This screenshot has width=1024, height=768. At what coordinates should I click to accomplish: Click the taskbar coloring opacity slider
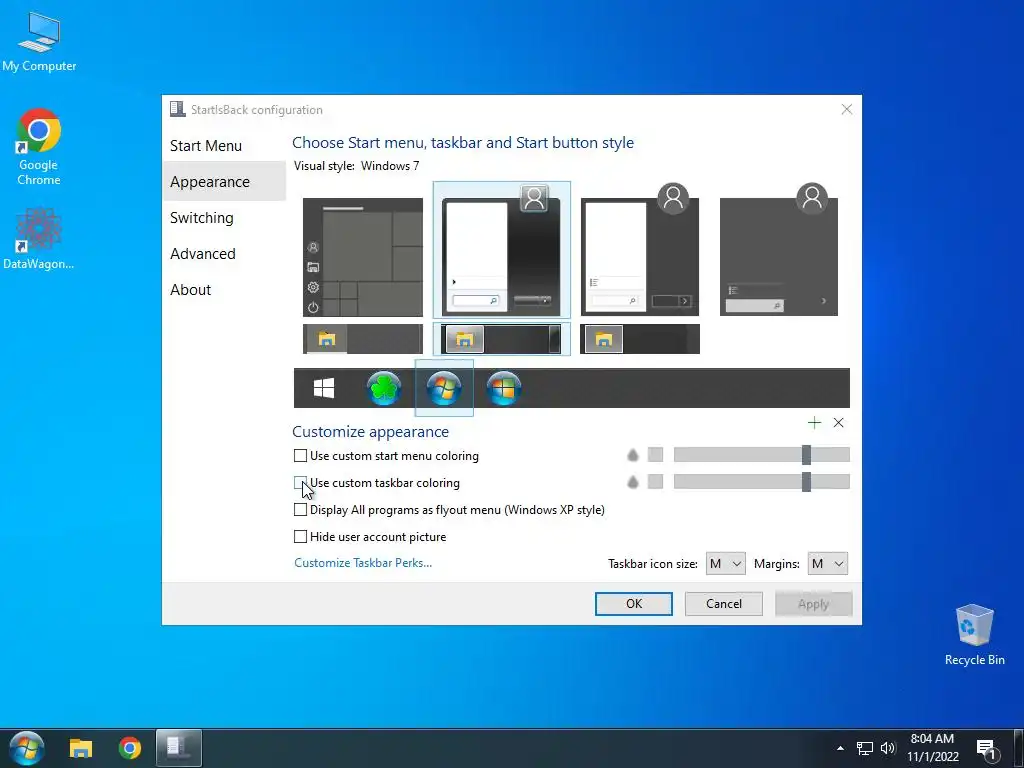(761, 482)
